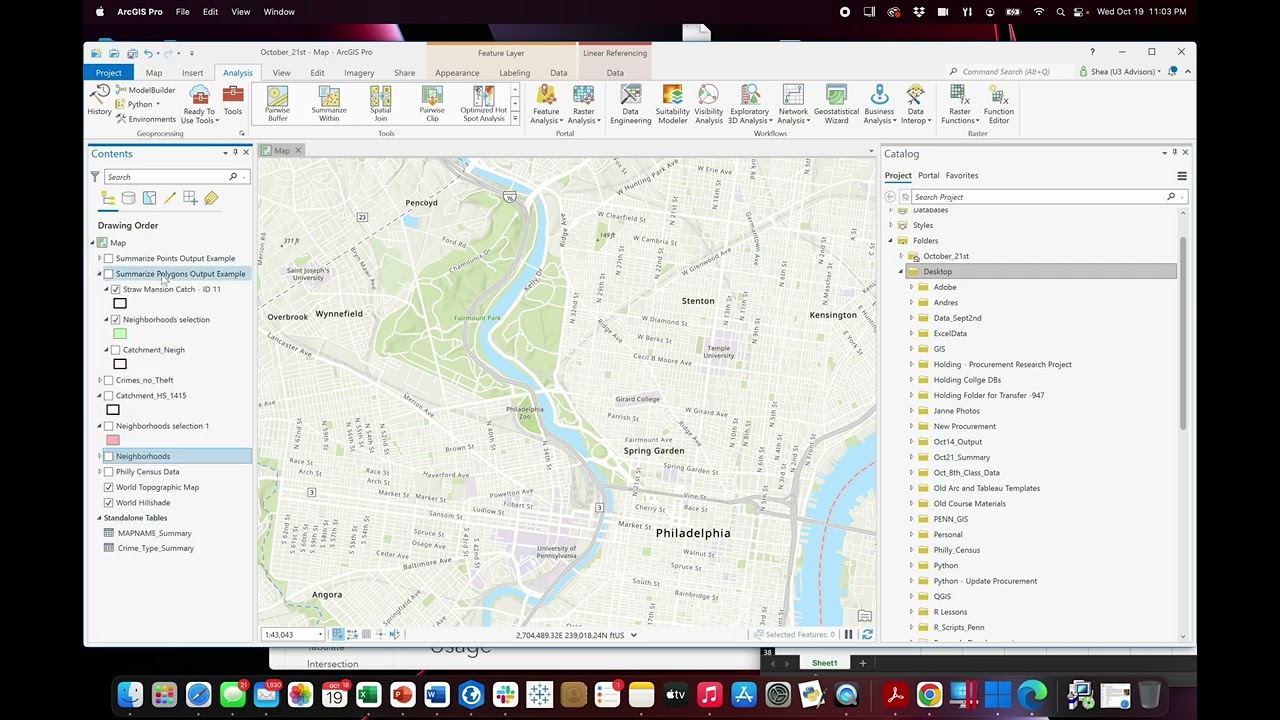Collapse the Standalone Tables group
Image resolution: width=1280 pixels, height=720 pixels.
click(x=99, y=518)
